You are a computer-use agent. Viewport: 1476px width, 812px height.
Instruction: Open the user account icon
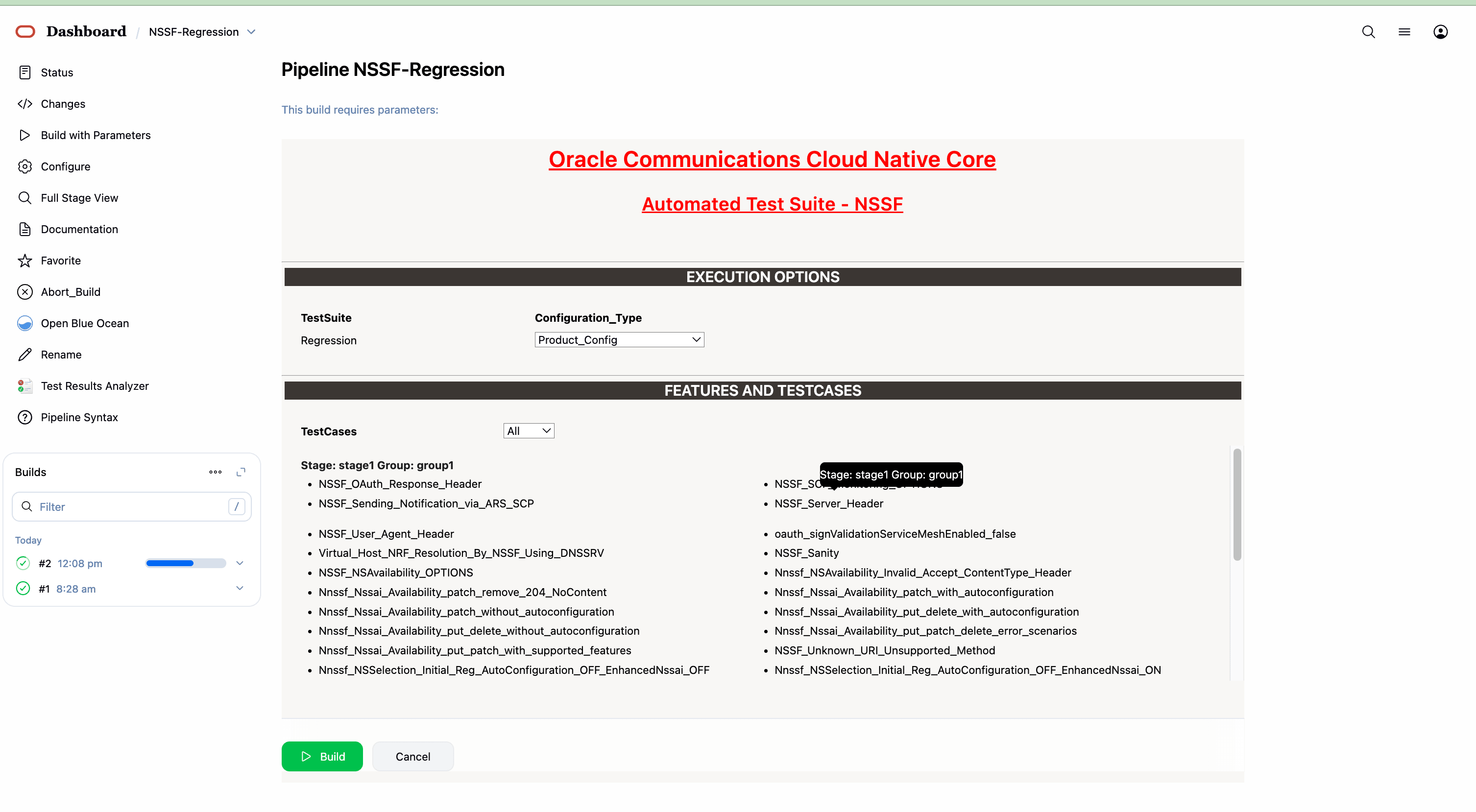tap(1440, 32)
